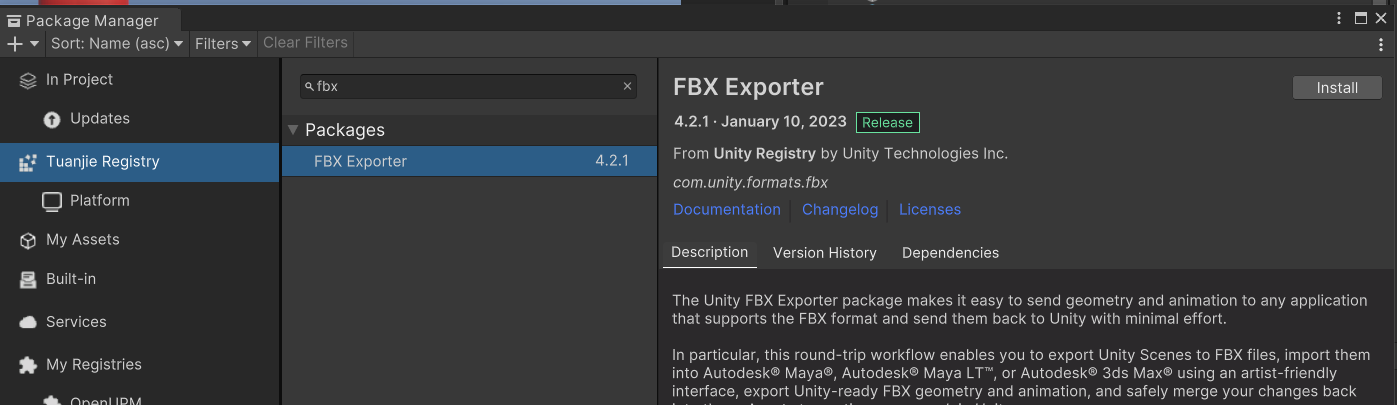Click the green Release tag
The image size is (1397, 405).
click(888, 123)
